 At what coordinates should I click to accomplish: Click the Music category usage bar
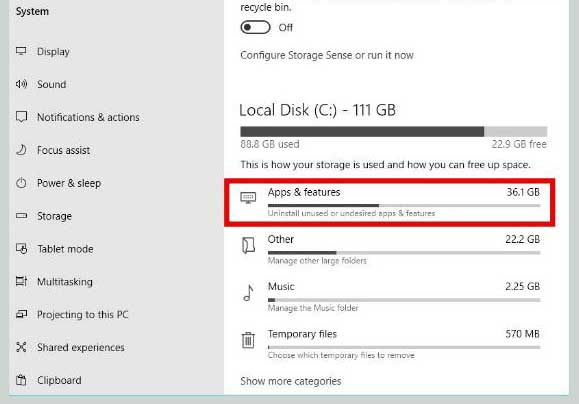tap(404, 300)
